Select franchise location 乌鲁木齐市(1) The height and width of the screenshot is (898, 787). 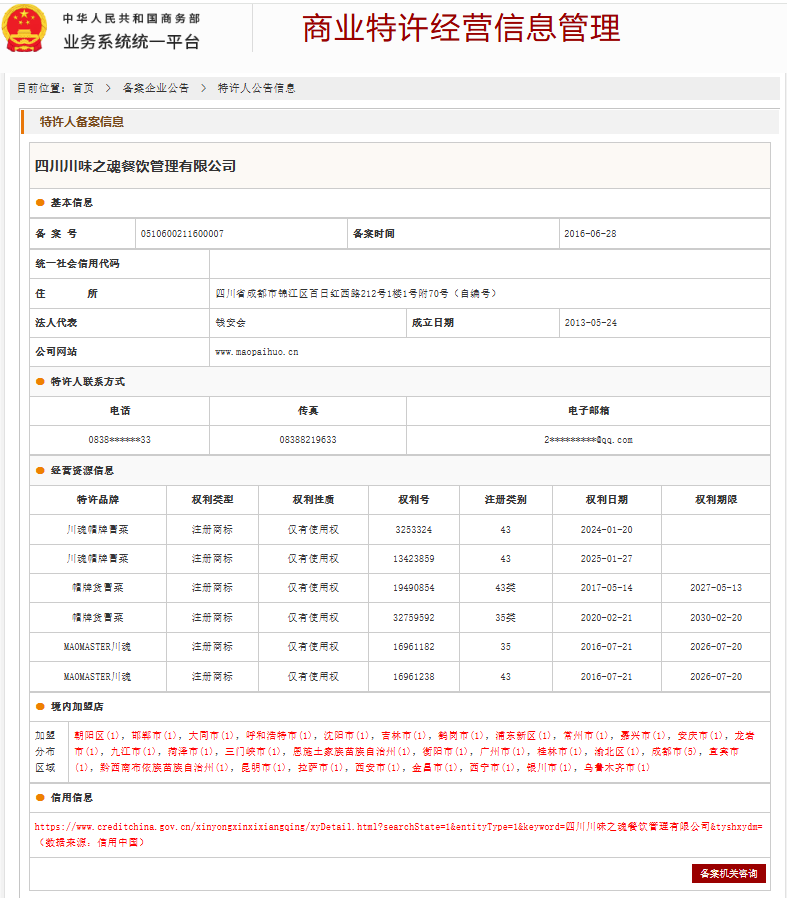pyautogui.click(x=618, y=767)
